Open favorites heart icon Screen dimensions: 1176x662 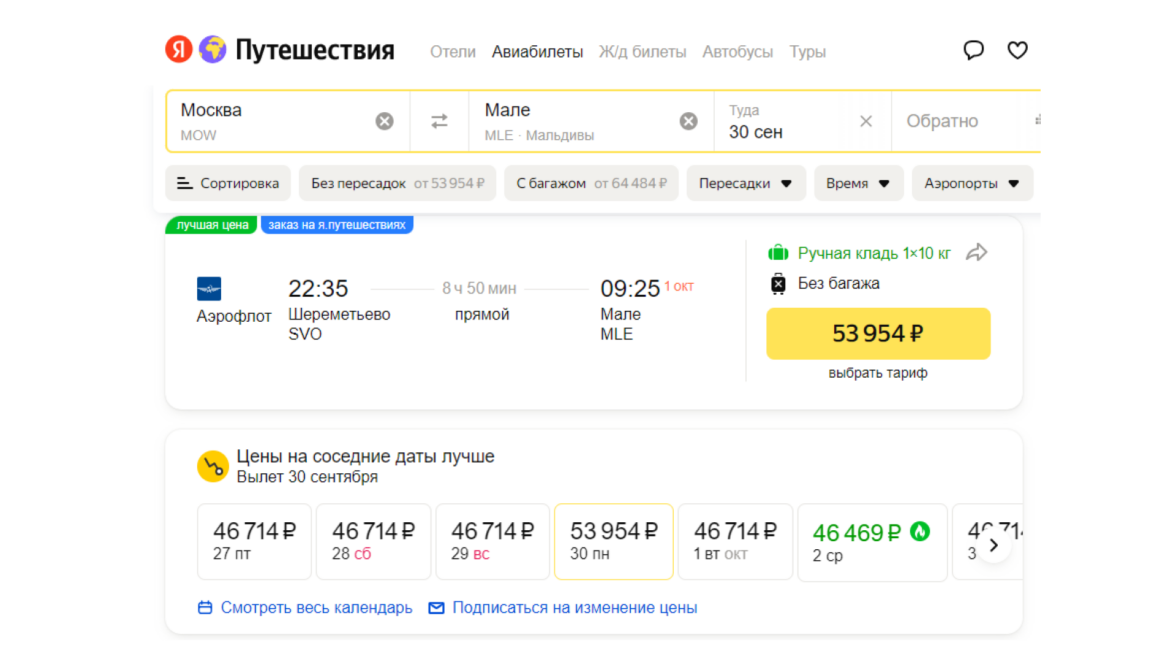[1017, 50]
